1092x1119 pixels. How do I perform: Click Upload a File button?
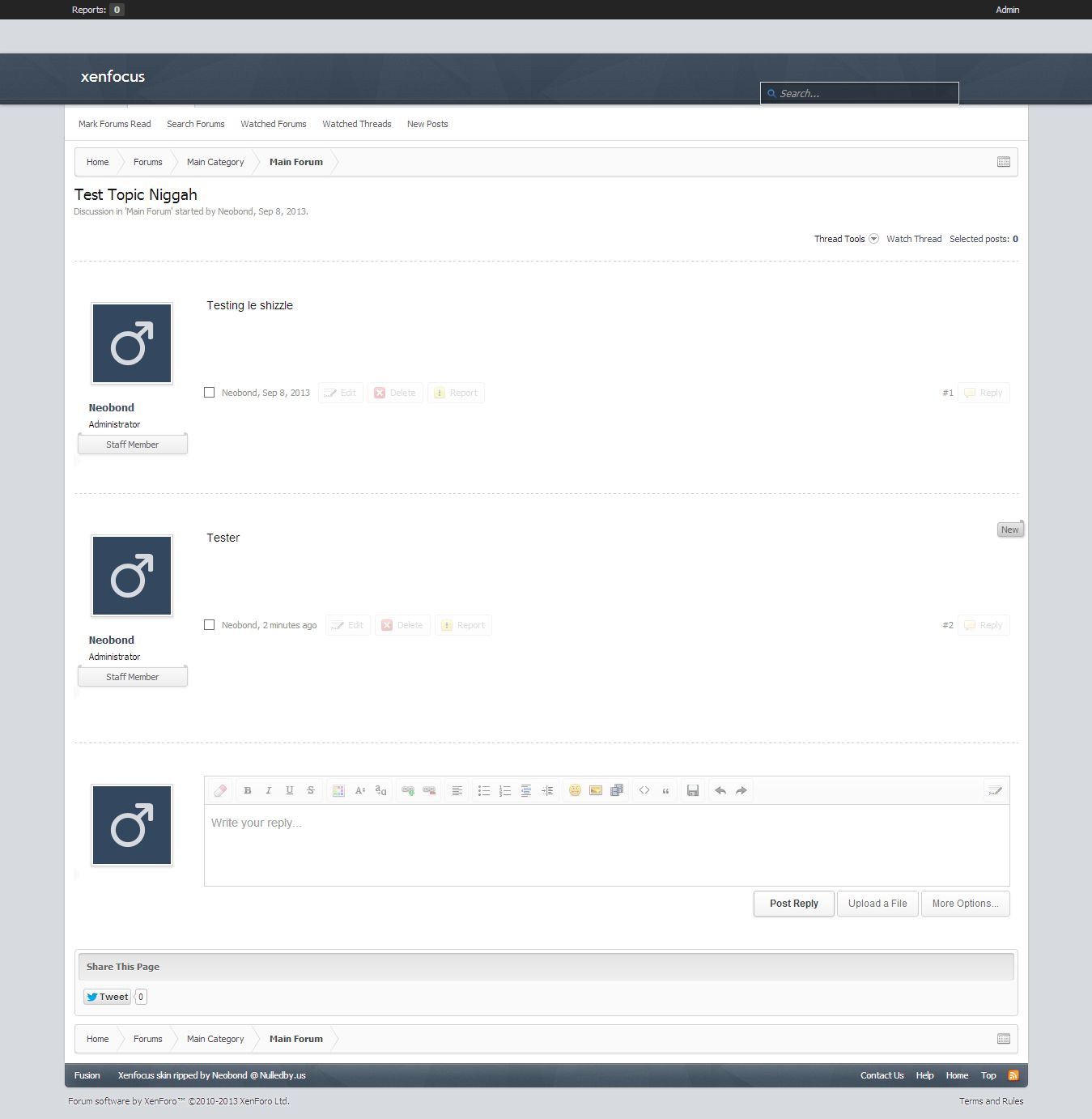coord(877,904)
